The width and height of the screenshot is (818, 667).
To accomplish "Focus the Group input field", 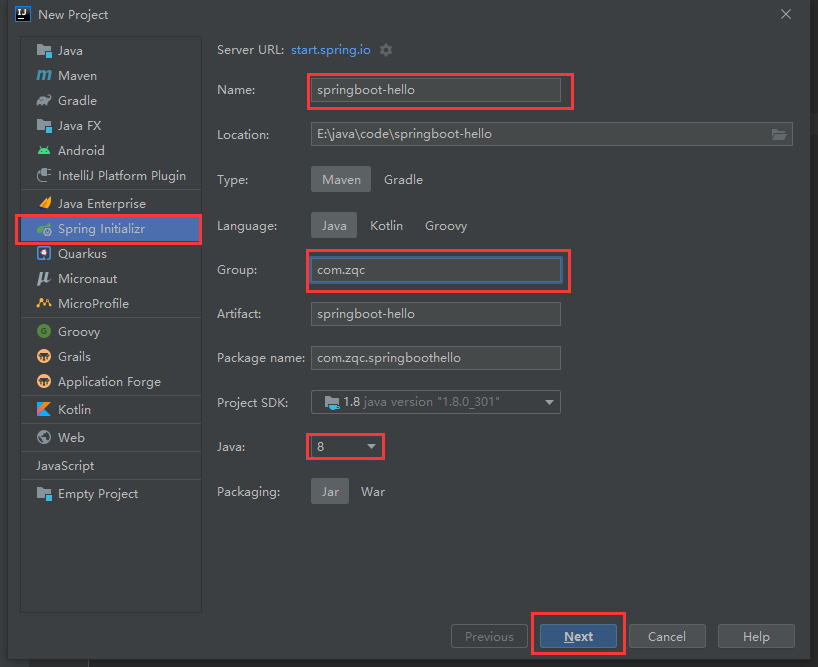I will point(436,270).
